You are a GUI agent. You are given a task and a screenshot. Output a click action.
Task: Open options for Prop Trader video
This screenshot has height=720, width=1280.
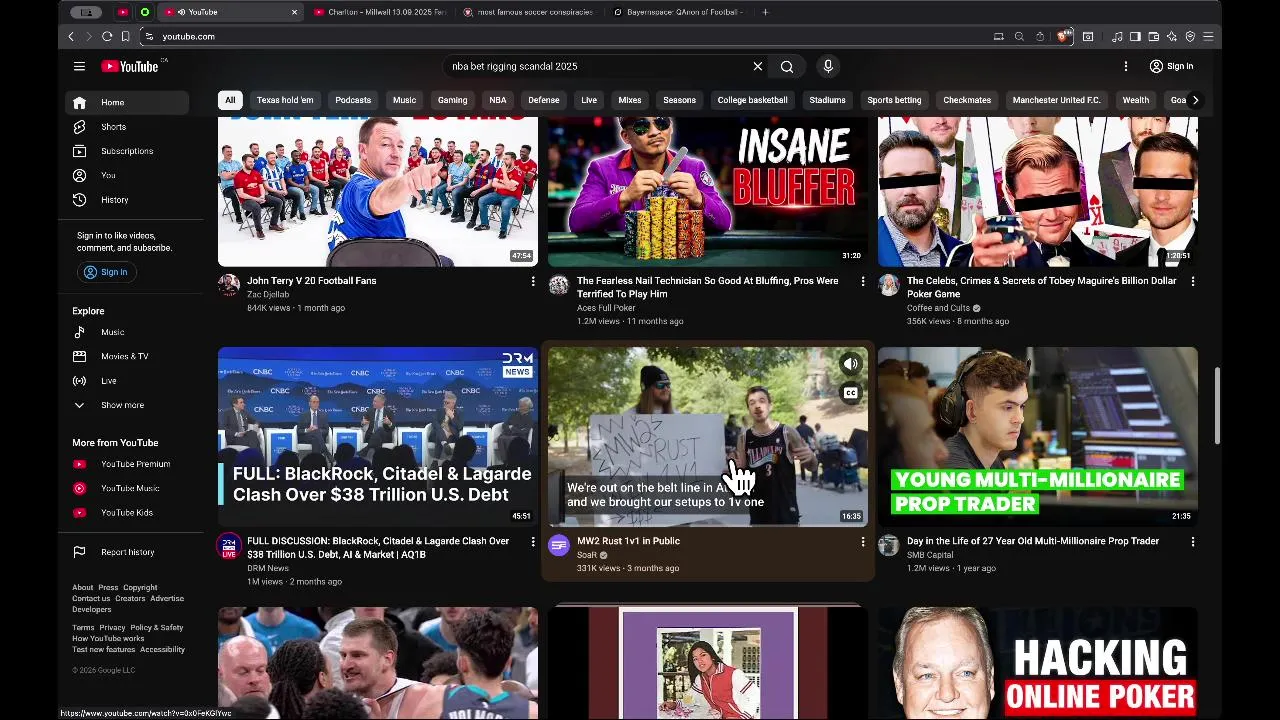click(1193, 542)
